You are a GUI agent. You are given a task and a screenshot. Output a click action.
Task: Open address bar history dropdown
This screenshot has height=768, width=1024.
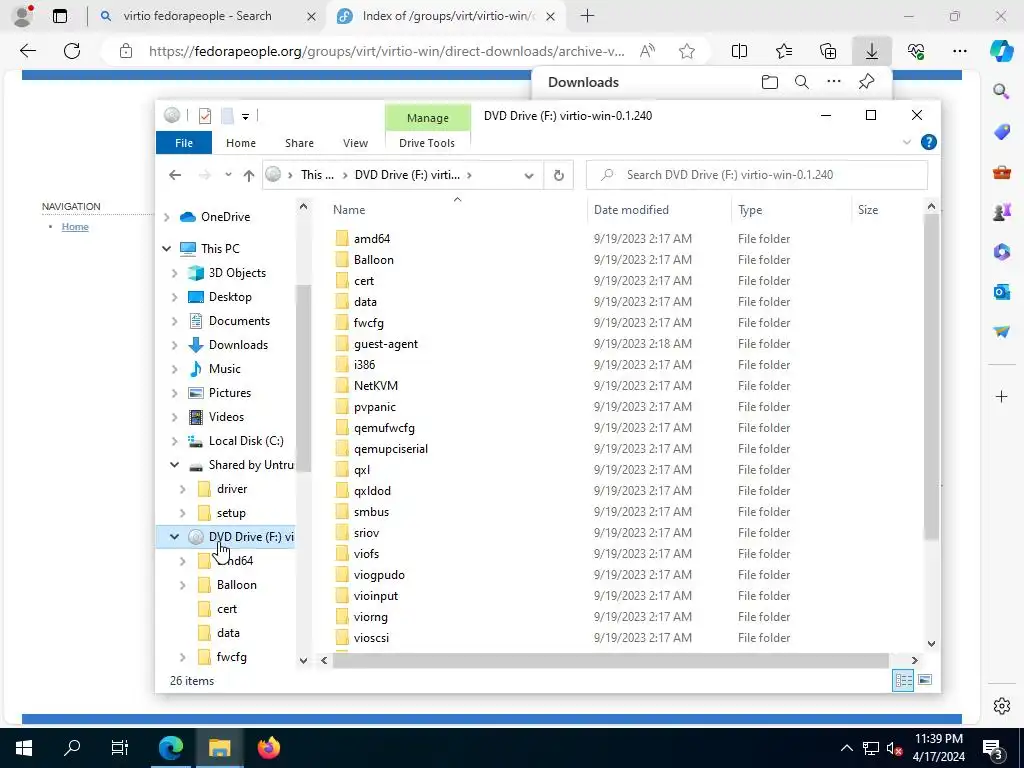529,175
